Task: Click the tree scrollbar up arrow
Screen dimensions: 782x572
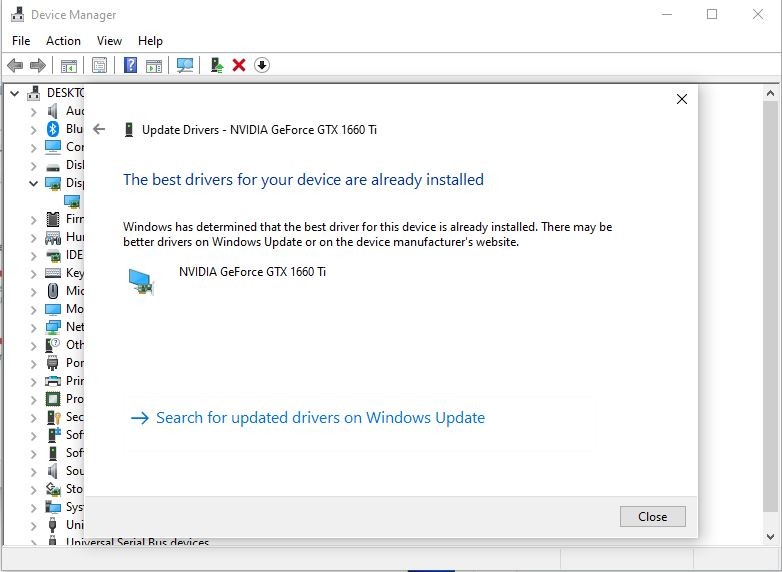Action: [771, 93]
